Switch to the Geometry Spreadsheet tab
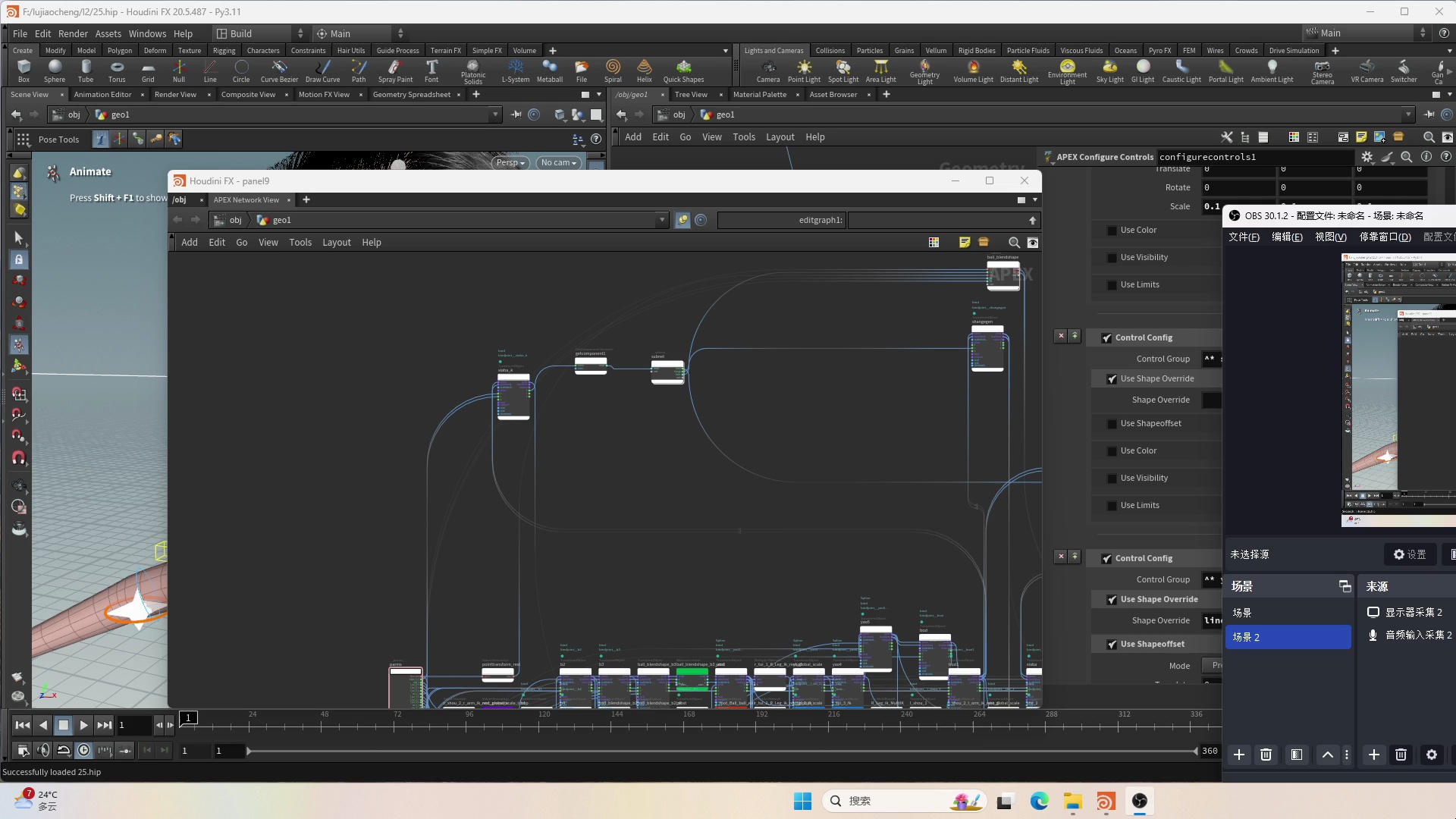The image size is (1456, 819). pos(412,94)
